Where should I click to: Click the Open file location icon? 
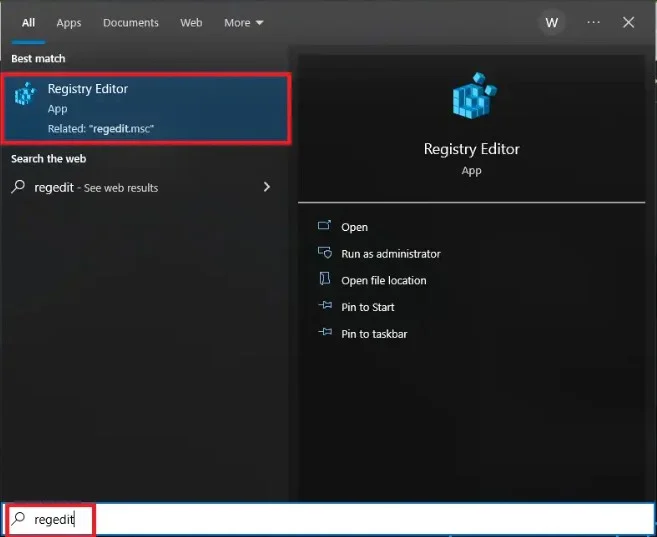coord(323,280)
